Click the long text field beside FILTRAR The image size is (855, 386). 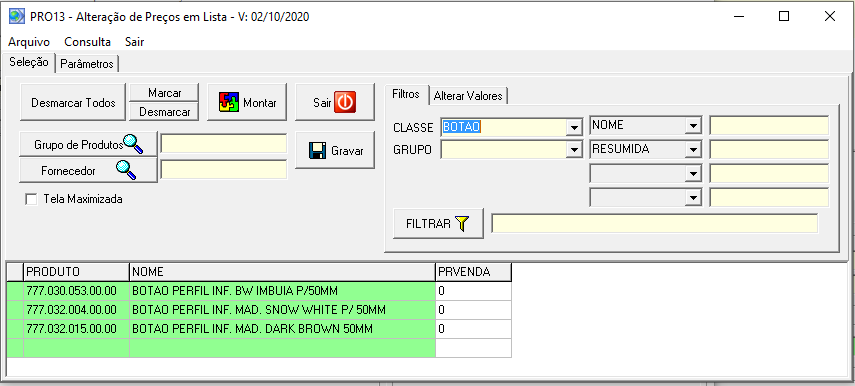654,224
